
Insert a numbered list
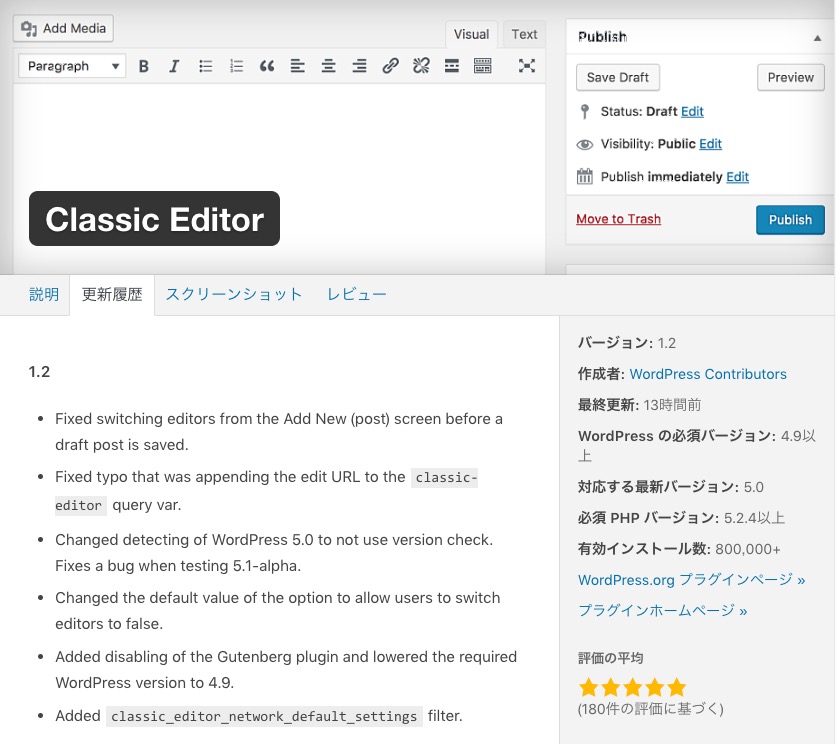pyautogui.click(x=236, y=66)
